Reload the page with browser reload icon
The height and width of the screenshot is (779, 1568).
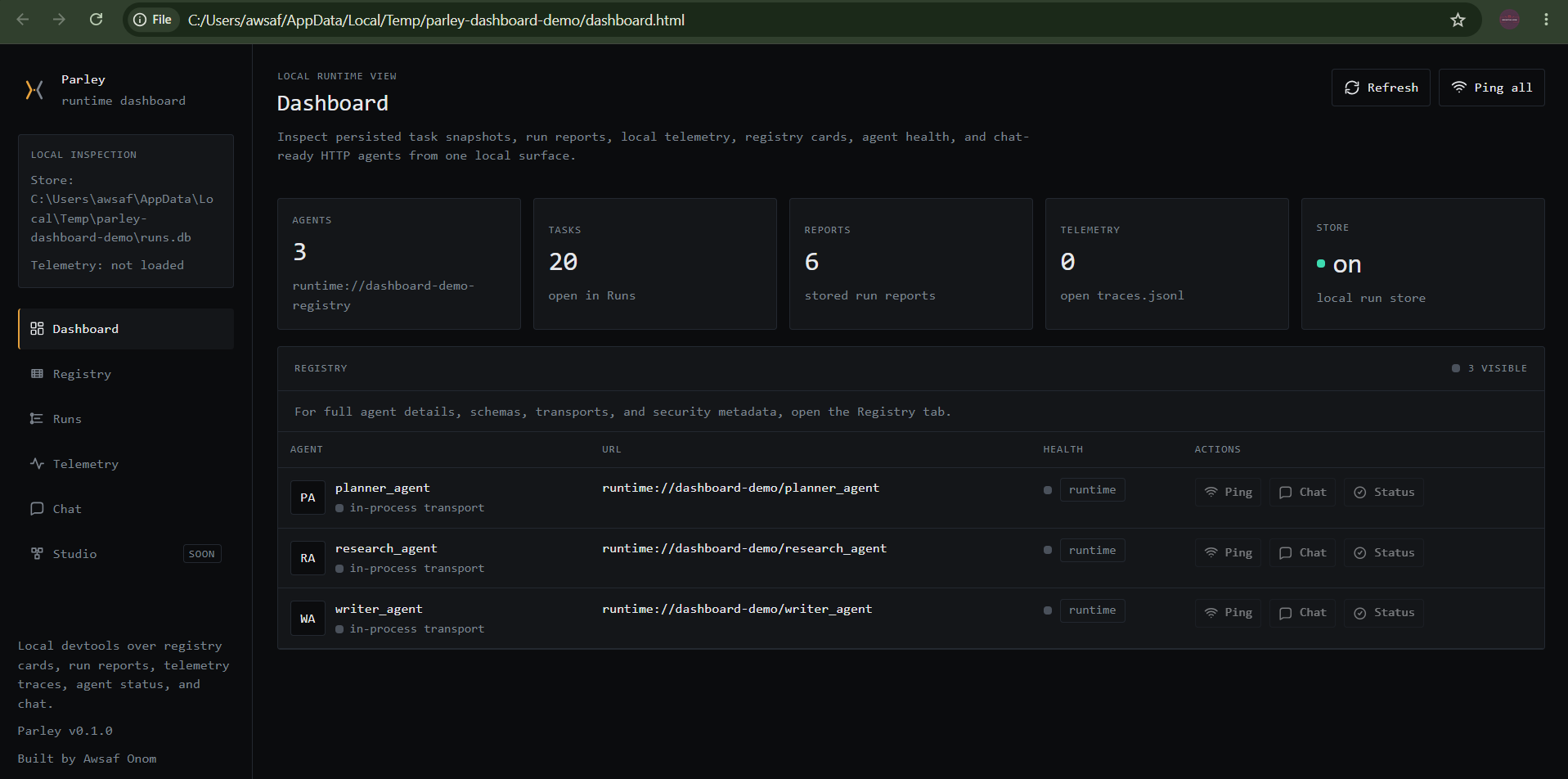96,20
